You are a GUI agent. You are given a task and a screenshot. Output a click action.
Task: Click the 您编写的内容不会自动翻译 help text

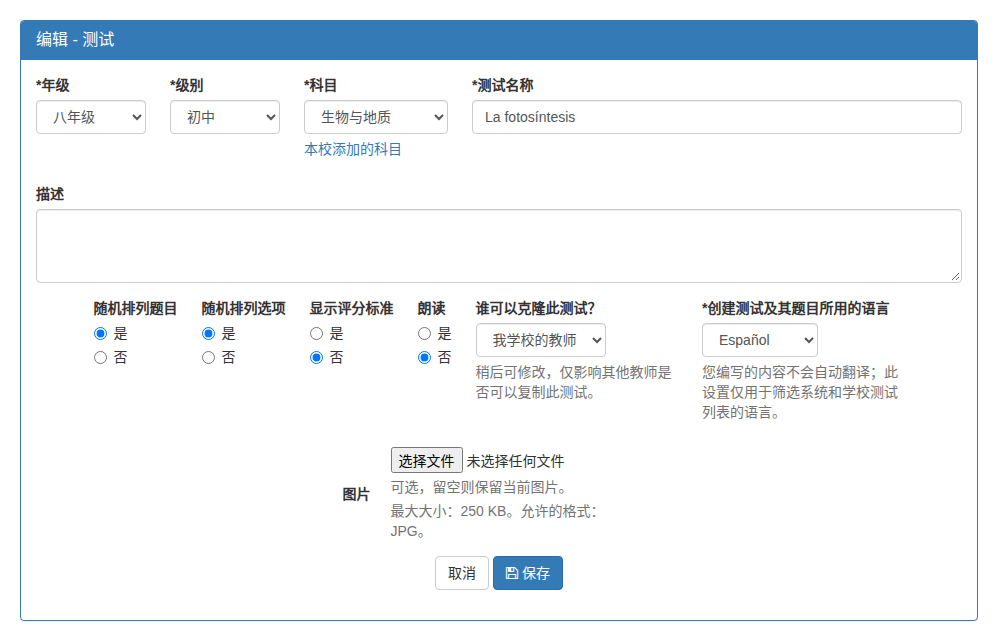coord(800,393)
